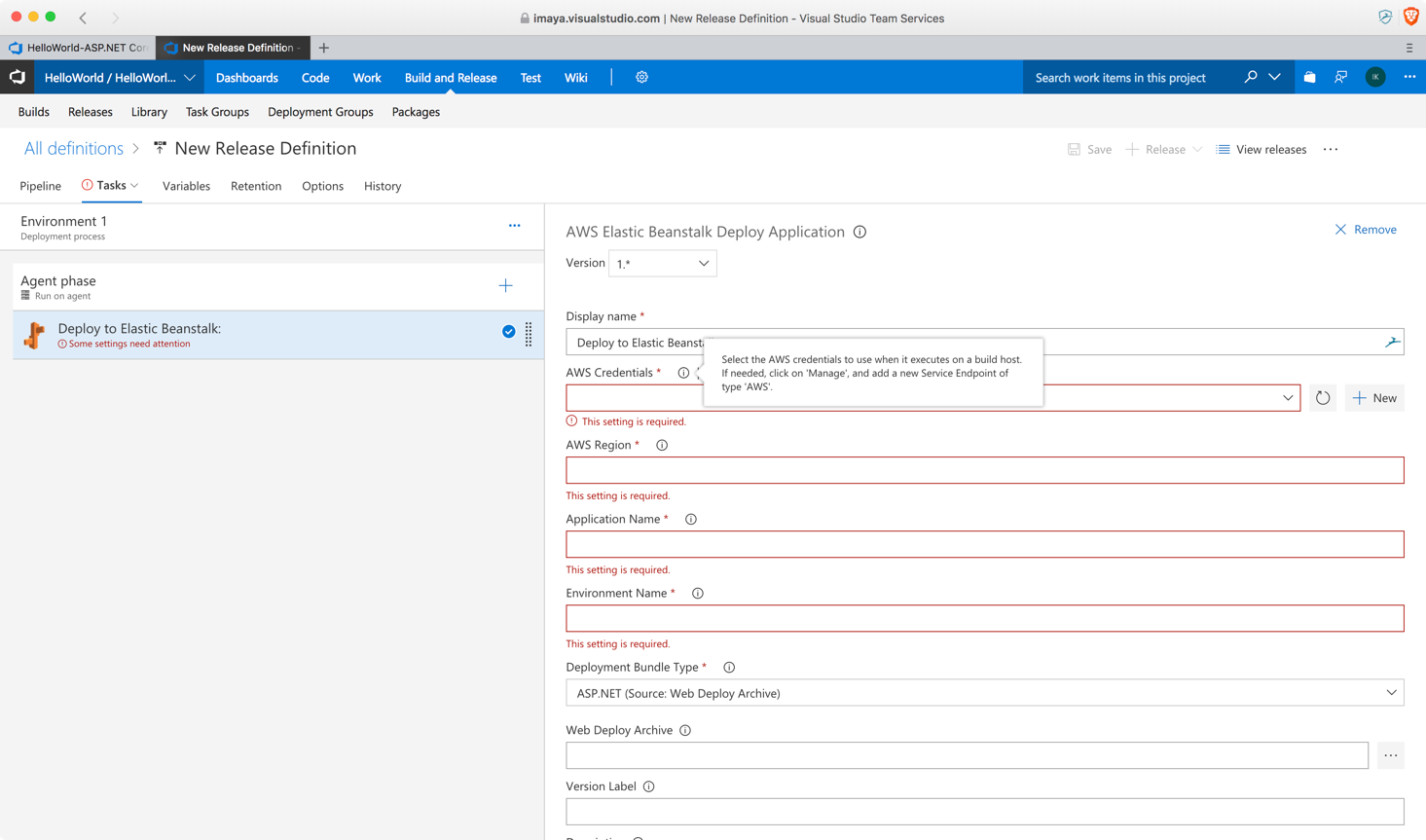Image resolution: width=1426 pixels, height=840 pixels.
Task: Click info icon next to task title
Action: tap(859, 232)
